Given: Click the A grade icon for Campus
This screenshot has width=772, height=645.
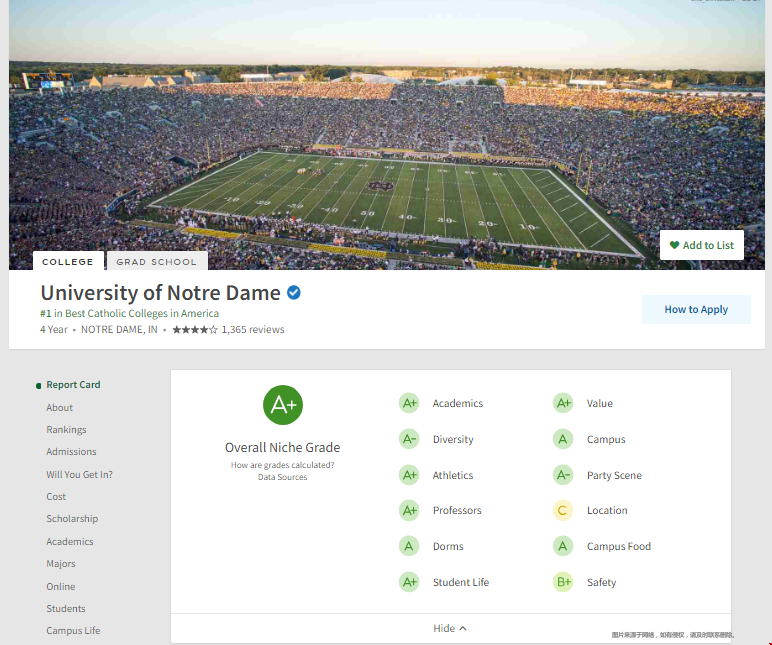Looking at the screenshot, I should (x=563, y=439).
